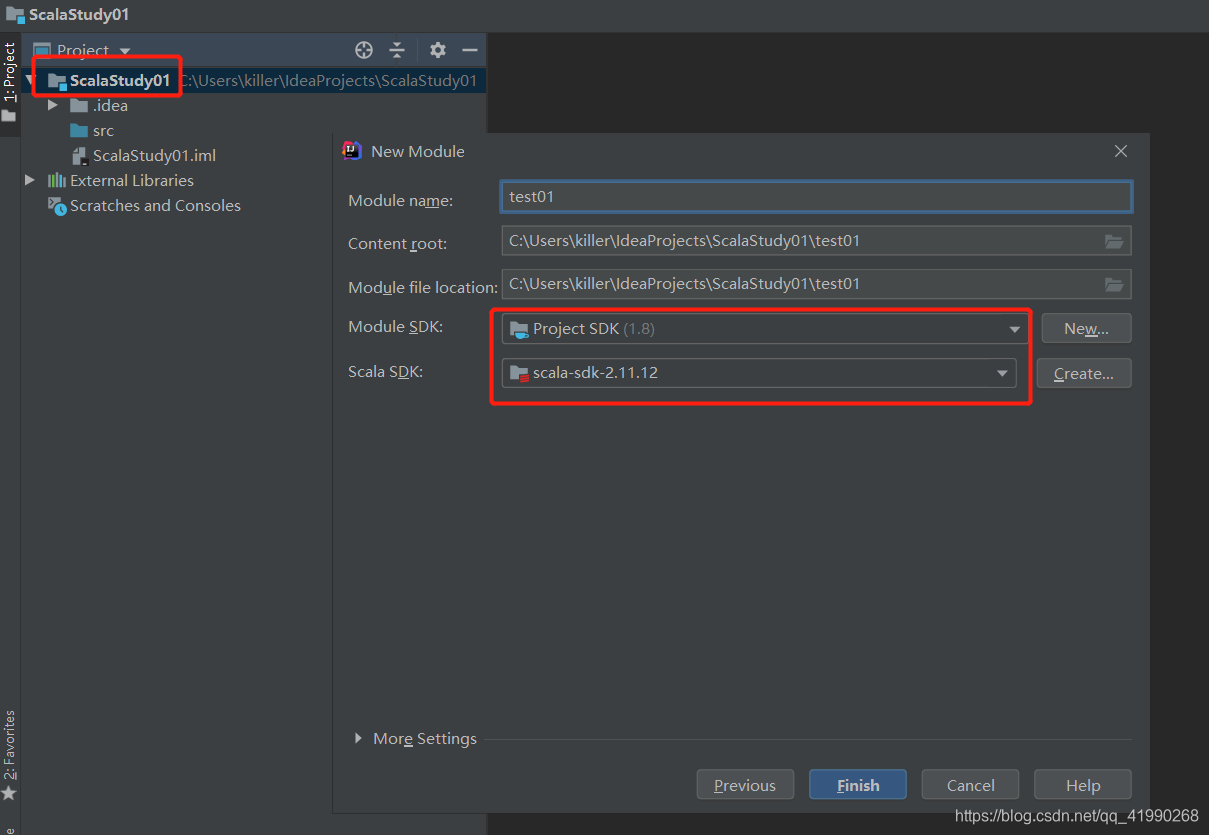Open Project panel settings gear
1209x835 pixels.
click(438, 50)
